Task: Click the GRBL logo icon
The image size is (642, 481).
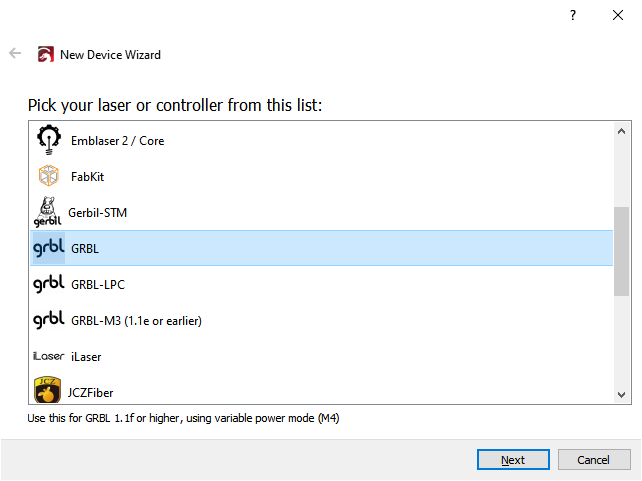Action: tap(48, 248)
